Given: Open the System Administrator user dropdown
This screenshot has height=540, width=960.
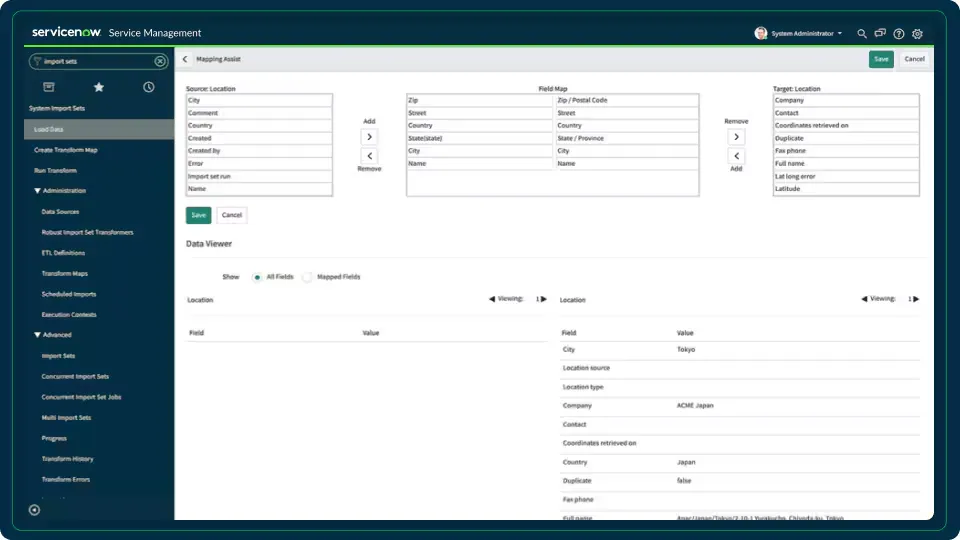Looking at the screenshot, I should tap(806, 34).
